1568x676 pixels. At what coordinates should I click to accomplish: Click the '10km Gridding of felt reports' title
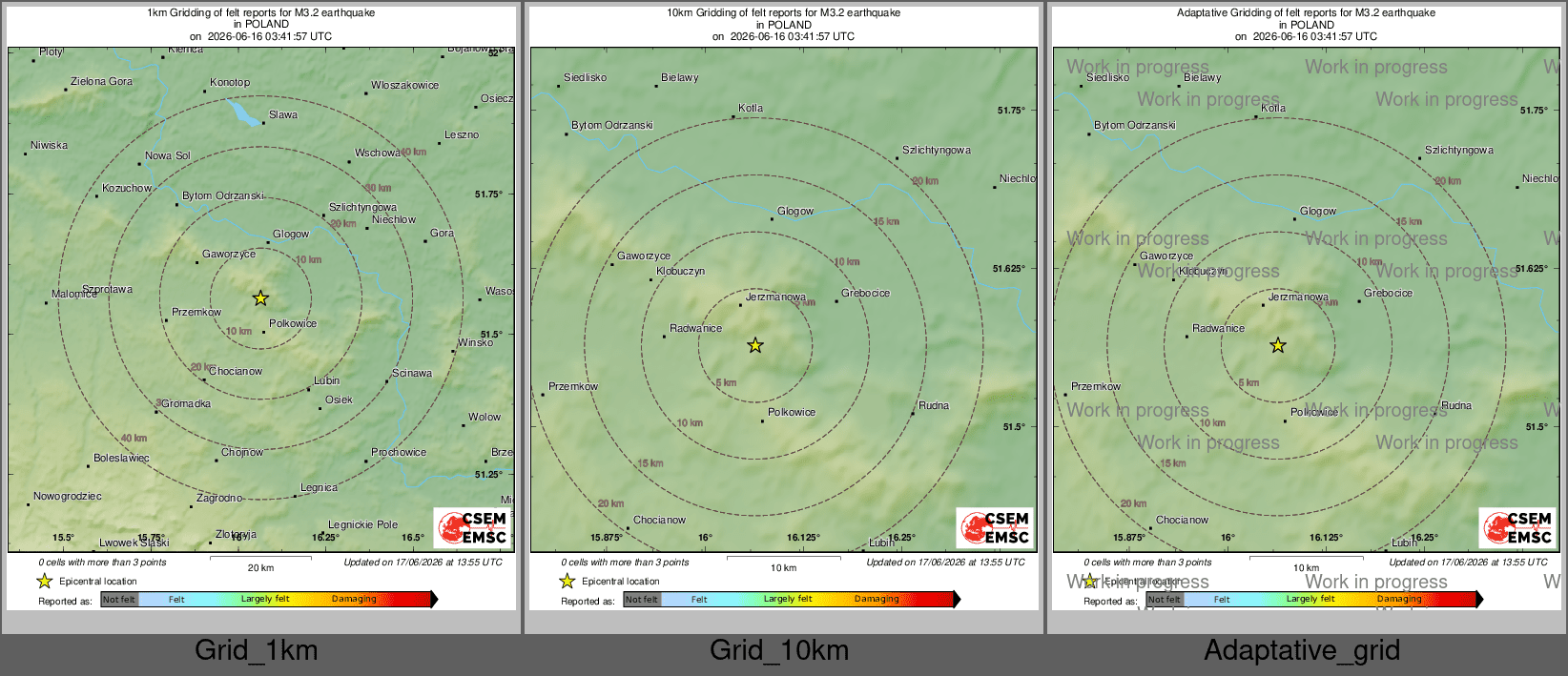[784, 13]
